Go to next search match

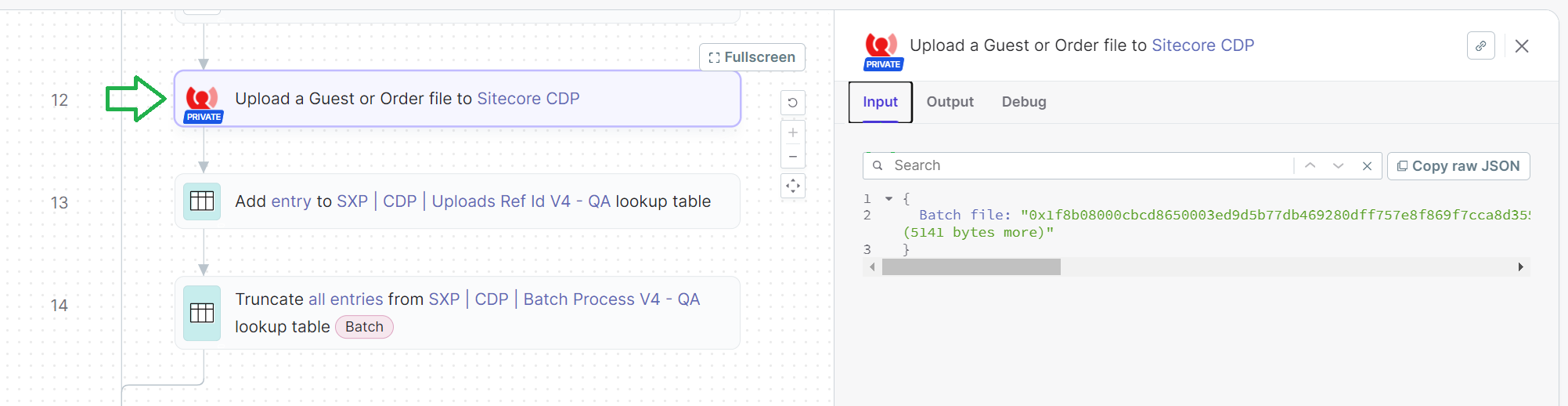[1339, 165]
